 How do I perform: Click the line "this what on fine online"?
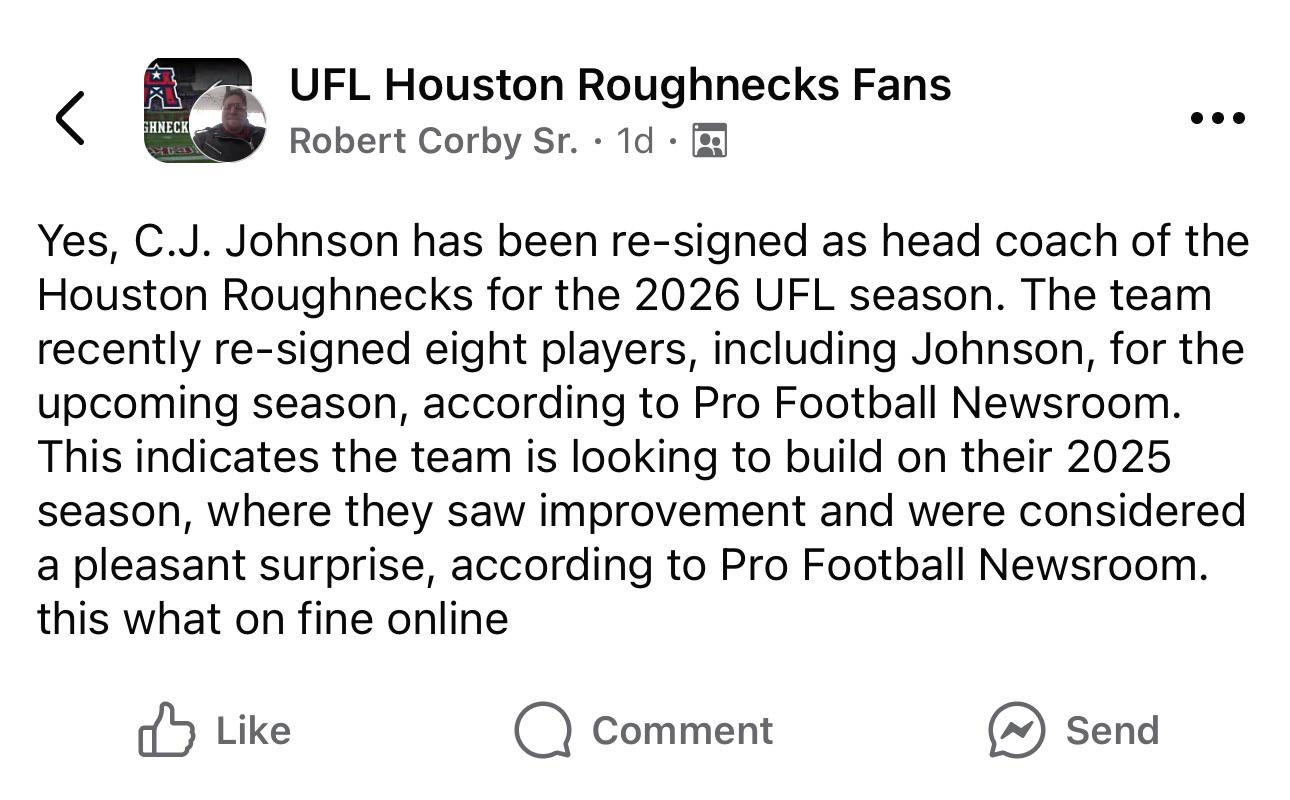point(273,619)
